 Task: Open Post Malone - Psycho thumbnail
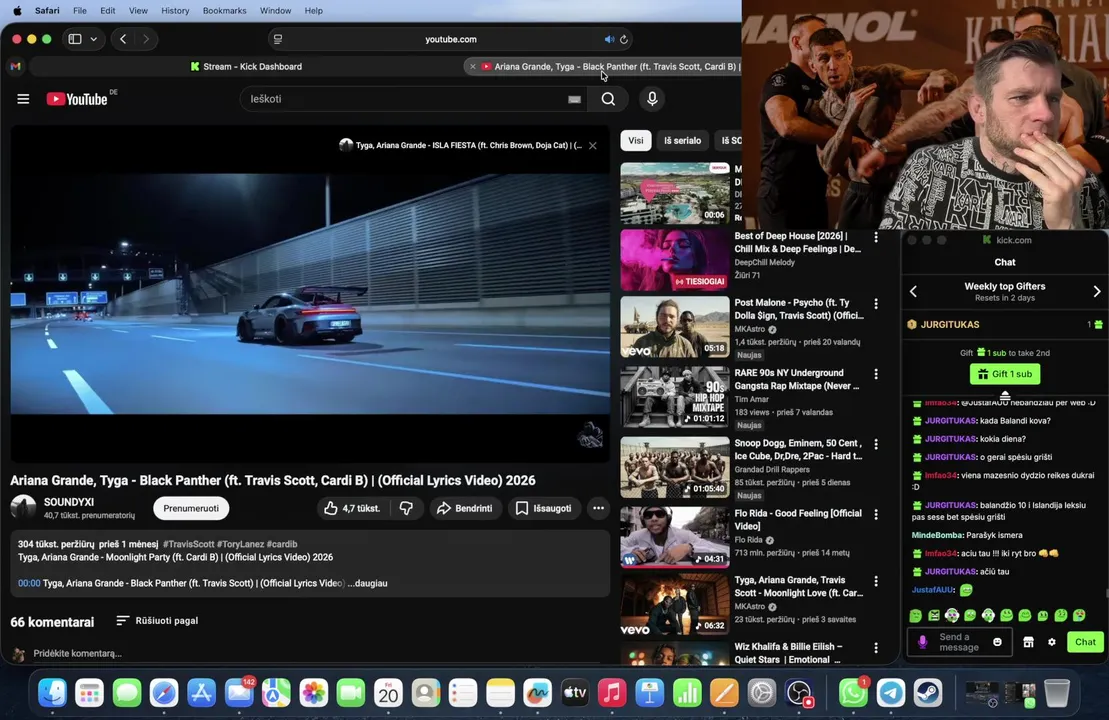coord(675,327)
